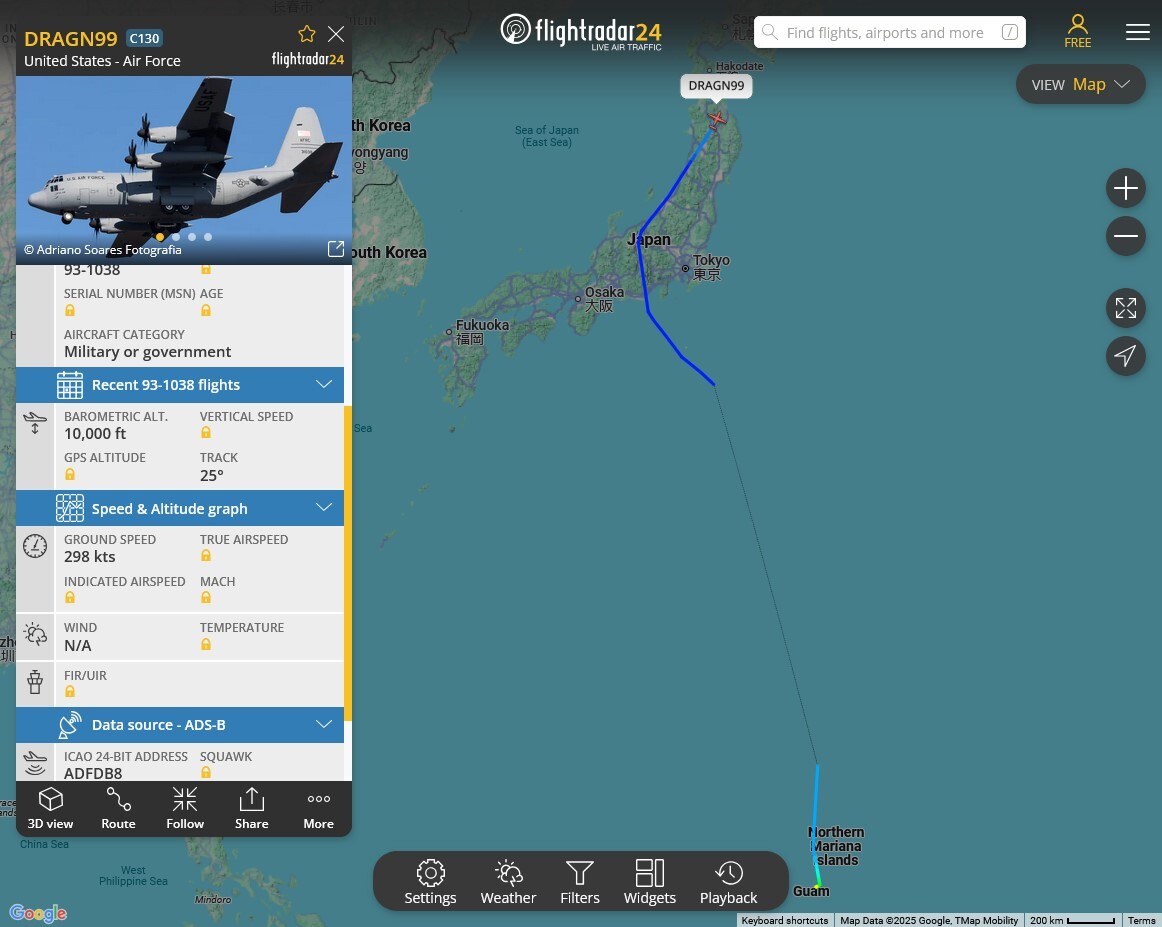Open the 3D view of DRAGN99
The image size is (1162, 927).
pyautogui.click(x=50, y=808)
